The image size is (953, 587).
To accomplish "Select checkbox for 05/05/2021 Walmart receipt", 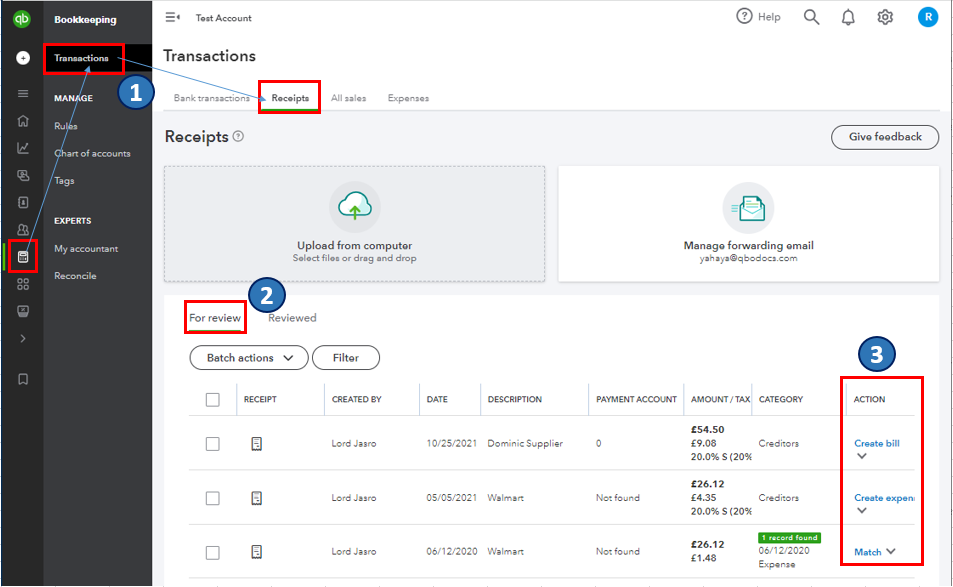I will [212, 498].
